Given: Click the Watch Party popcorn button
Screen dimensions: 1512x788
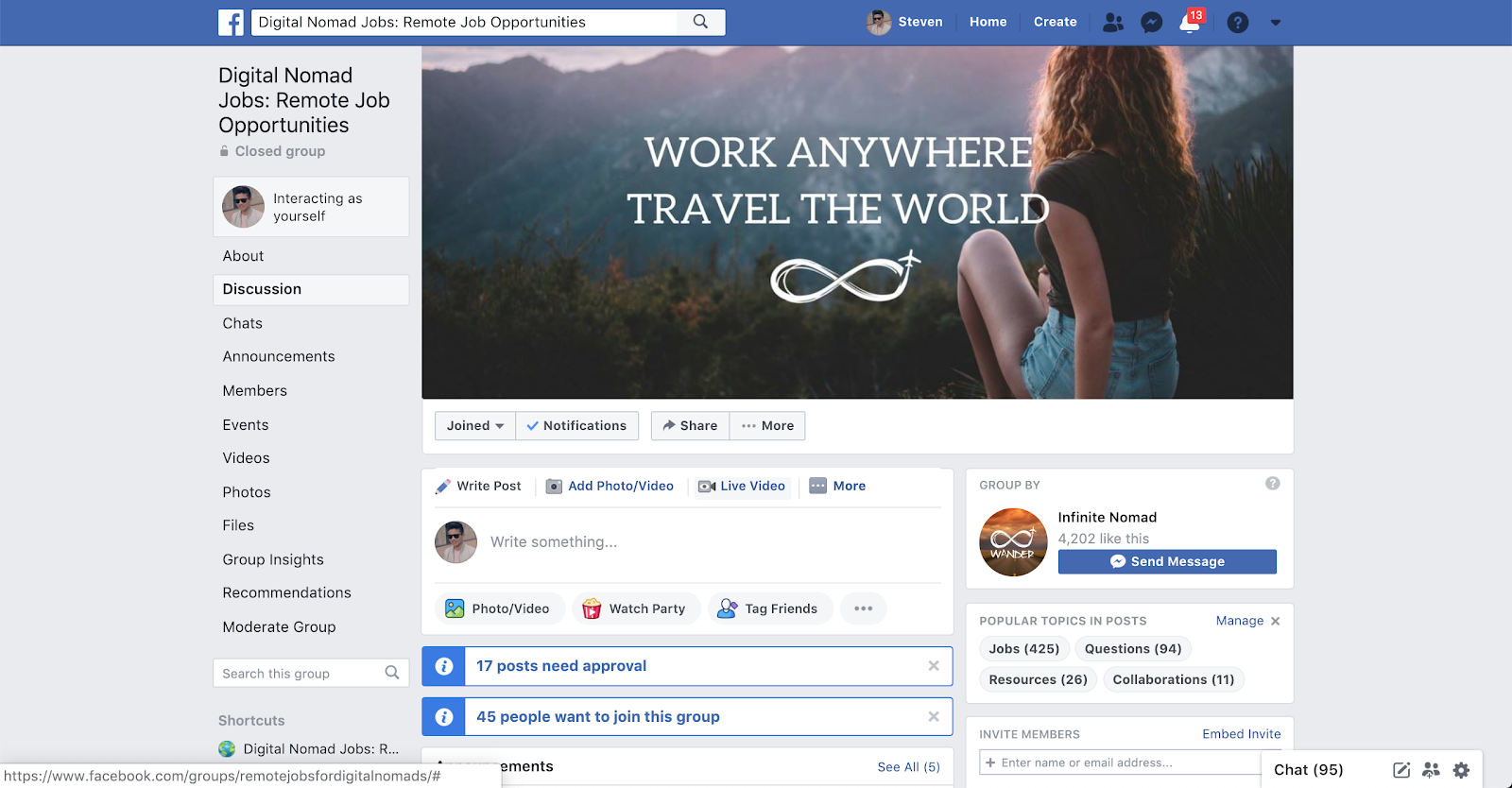Looking at the screenshot, I should click(x=636, y=608).
